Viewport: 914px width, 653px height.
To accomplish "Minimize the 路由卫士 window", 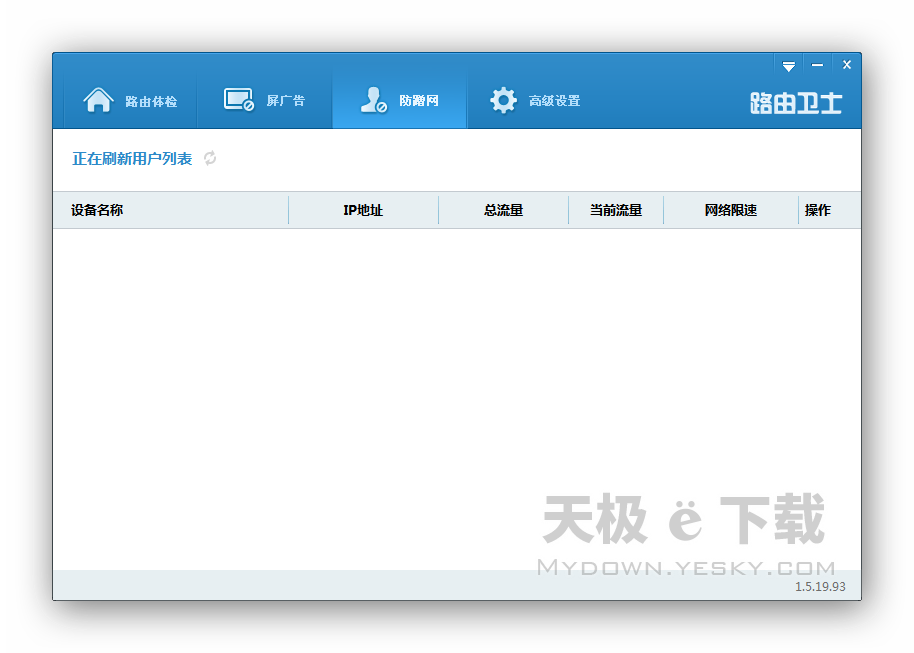I will 817,66.
